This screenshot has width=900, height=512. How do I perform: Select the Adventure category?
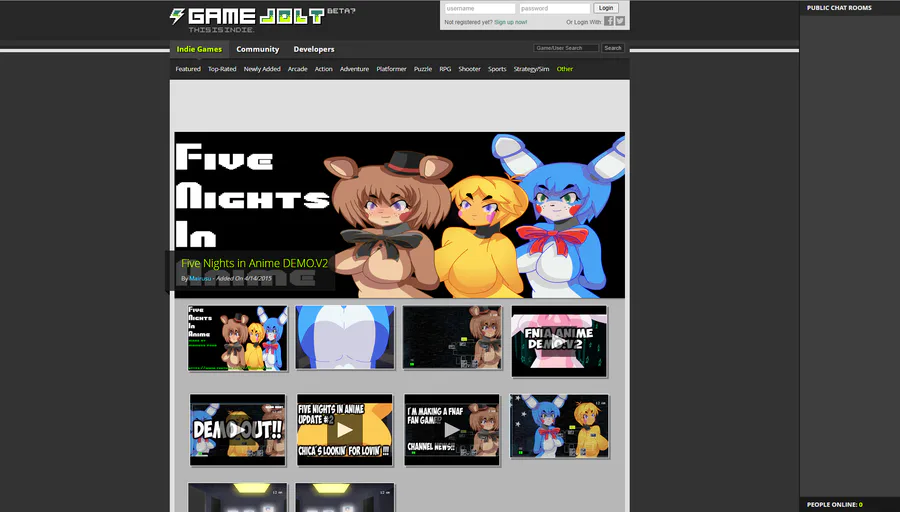[354, 69]
